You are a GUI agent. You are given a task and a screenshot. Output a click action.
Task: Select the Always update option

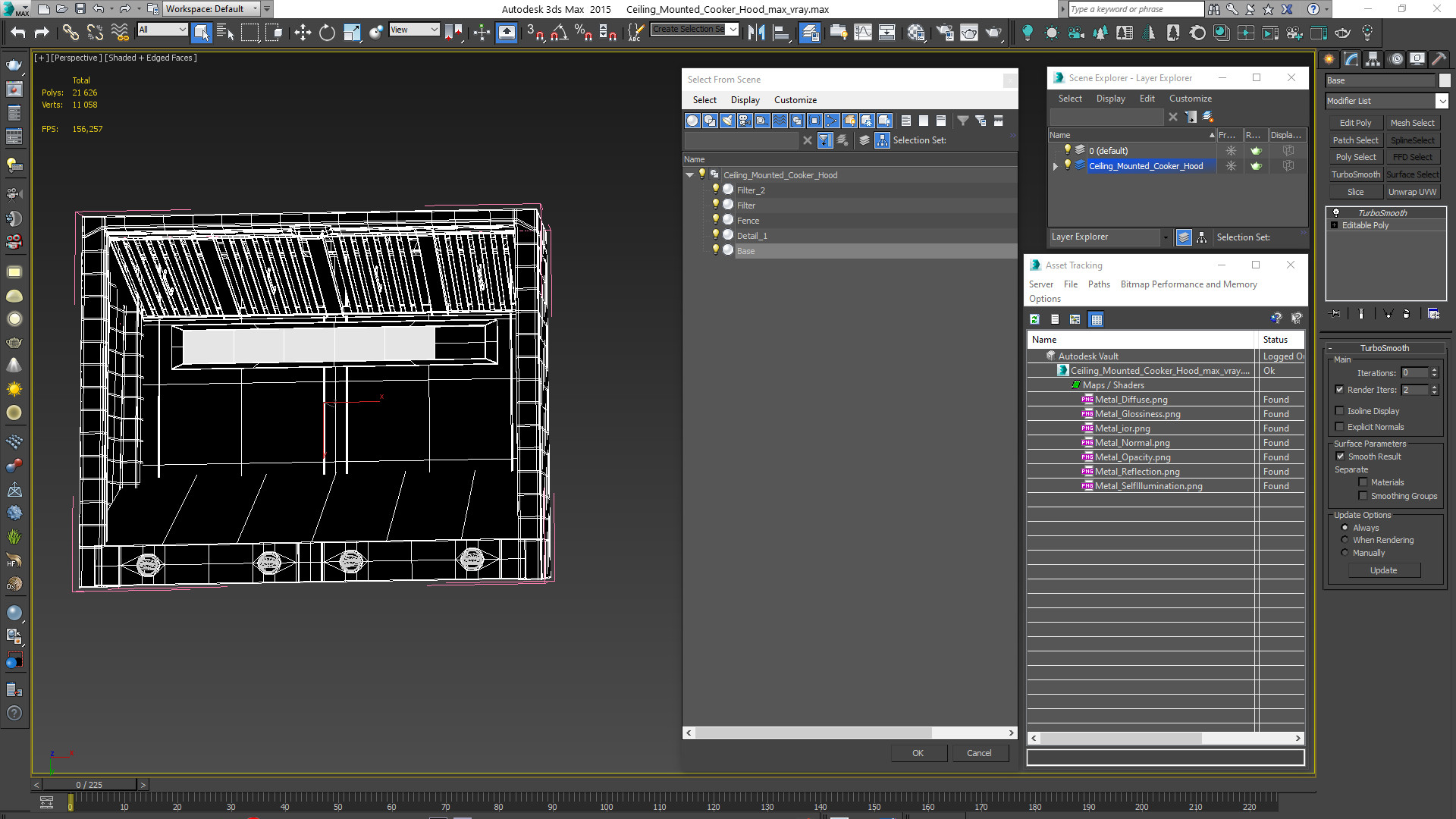1345,528
